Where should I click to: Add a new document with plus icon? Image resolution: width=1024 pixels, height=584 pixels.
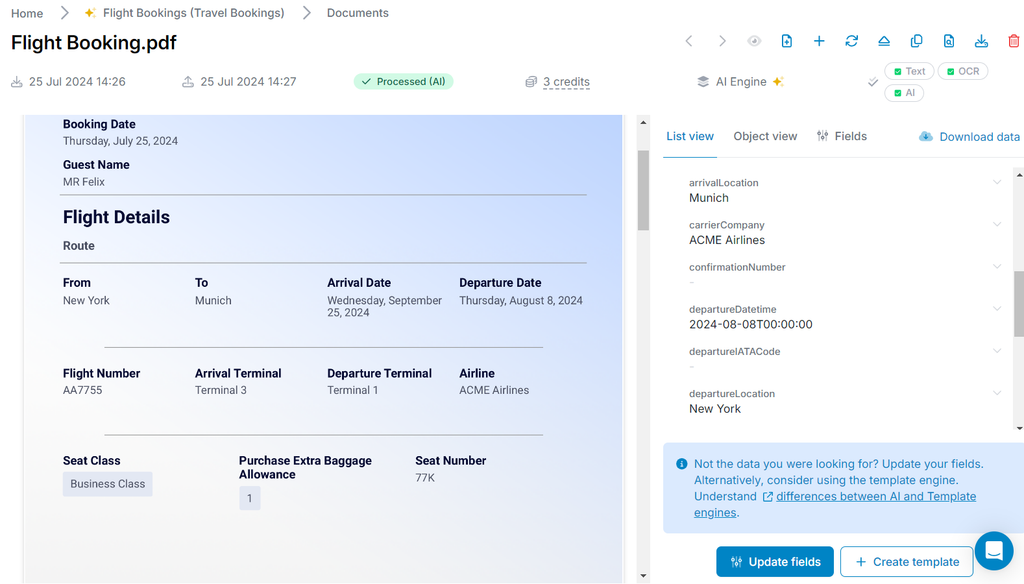click(x=819, y=41)
